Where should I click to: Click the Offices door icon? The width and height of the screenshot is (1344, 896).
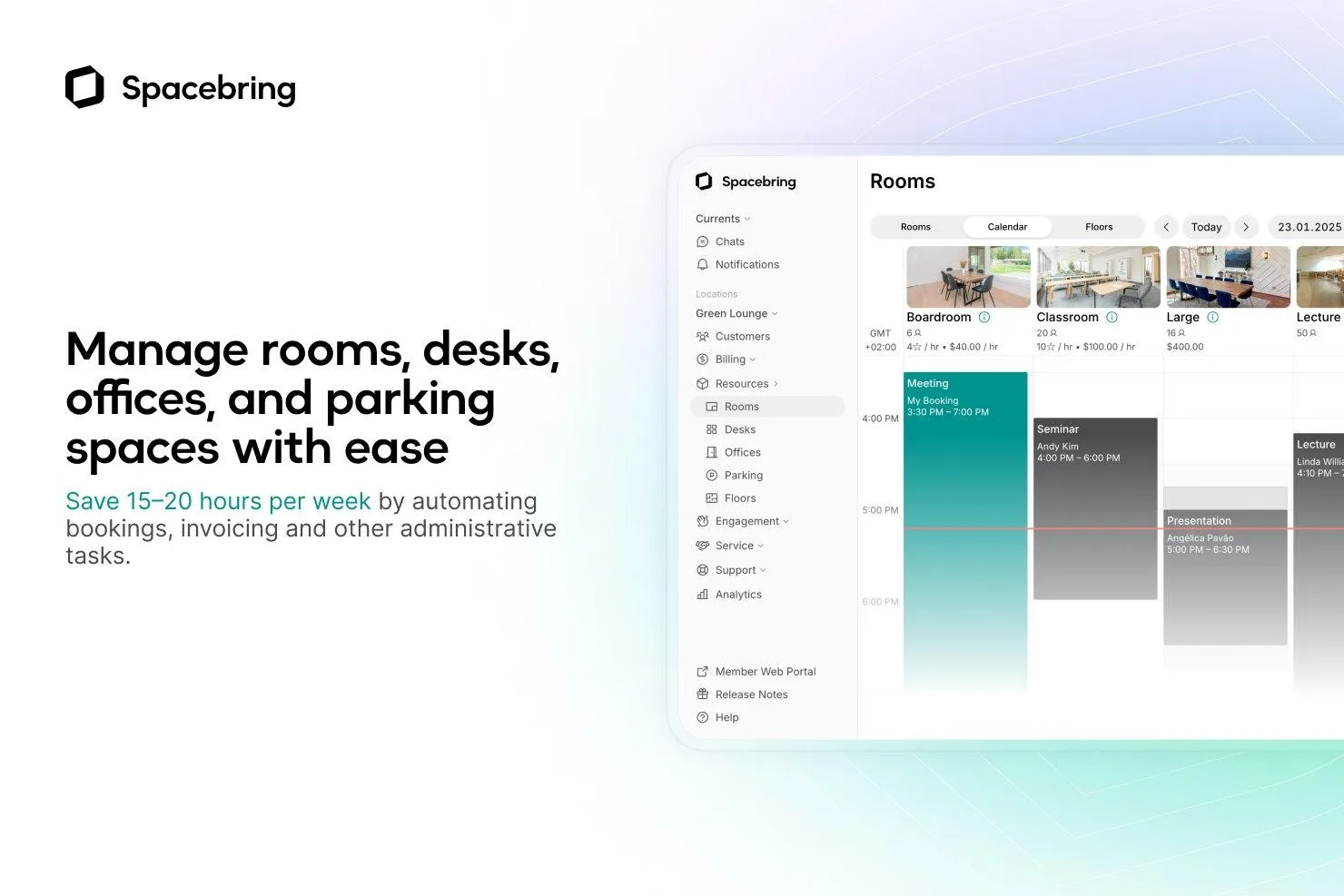(x=712, y=452)
